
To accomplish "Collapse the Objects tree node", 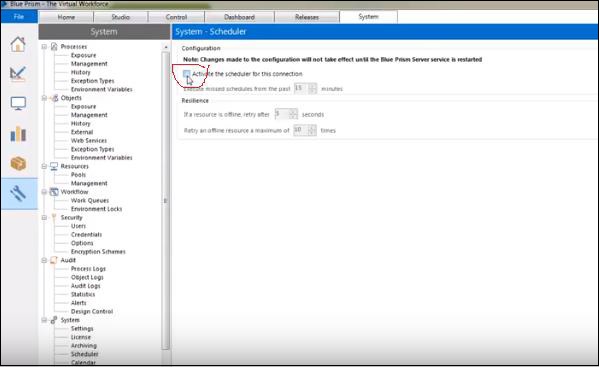I will click(44, 98).
